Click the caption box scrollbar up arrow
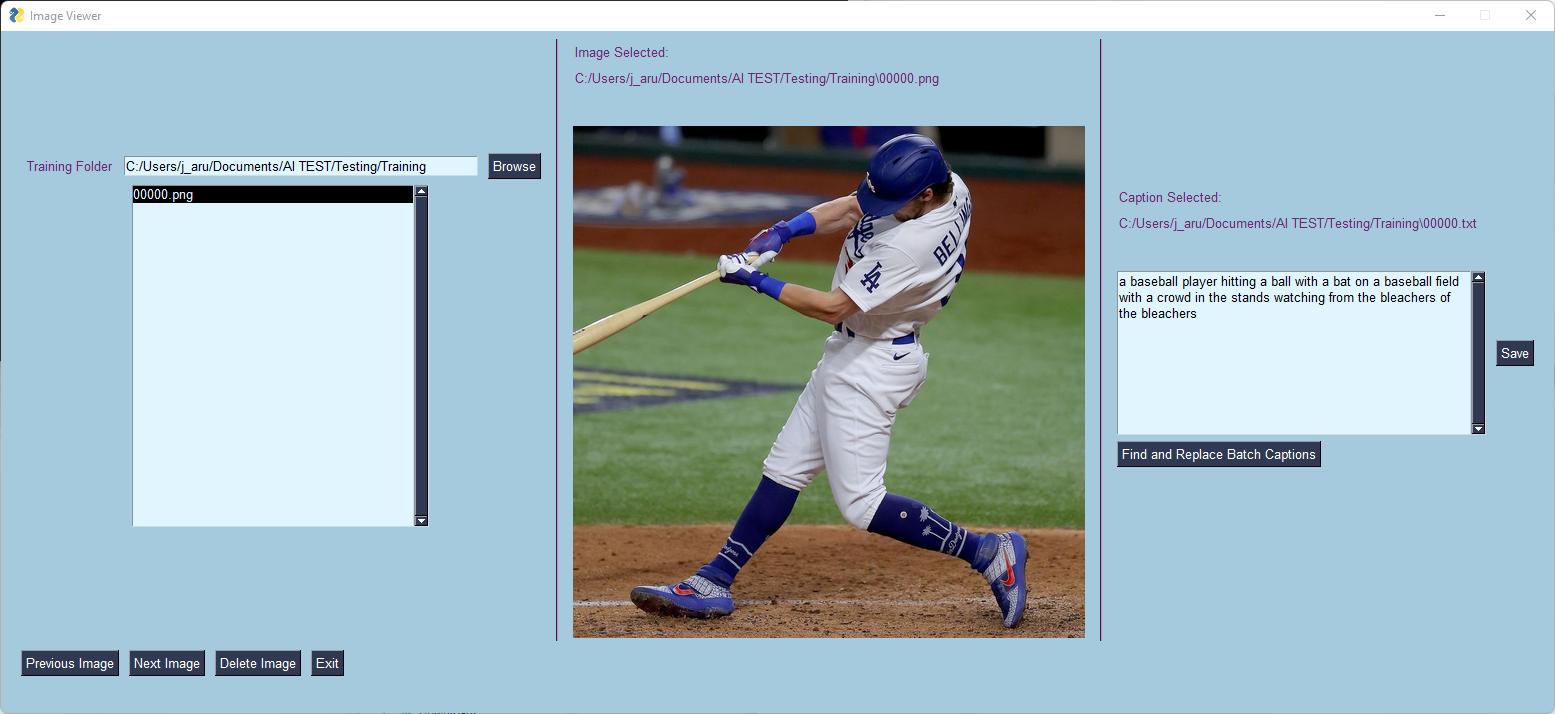This screenshot has width=1555, height=714. 1479,276
